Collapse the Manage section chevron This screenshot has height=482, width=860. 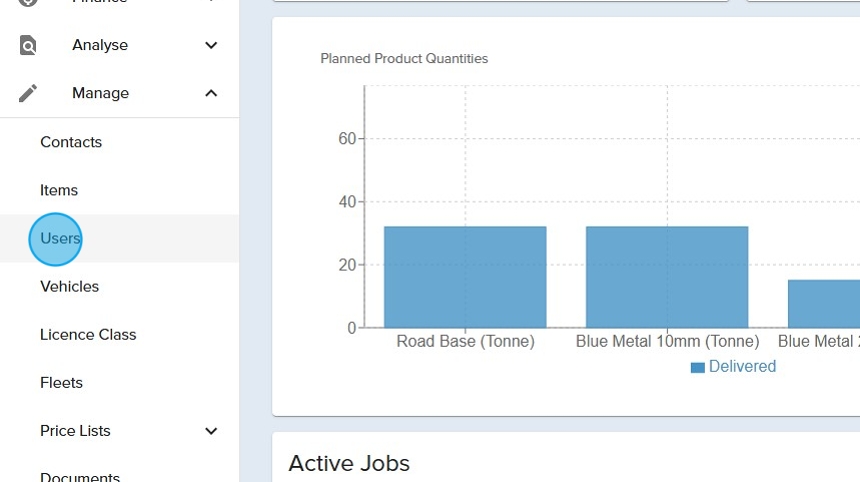coord(211,93)
